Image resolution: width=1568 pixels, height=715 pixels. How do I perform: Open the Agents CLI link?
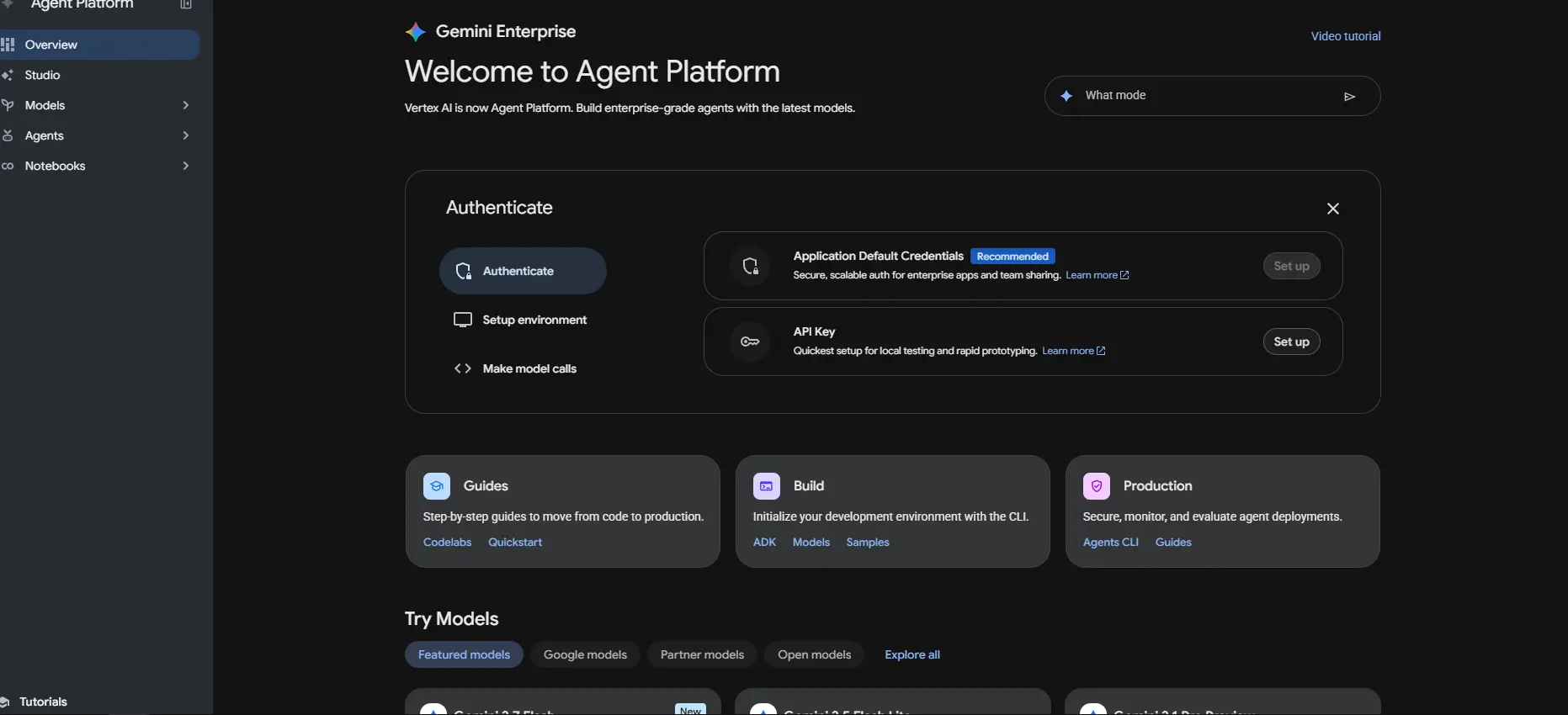(1110, 543)
